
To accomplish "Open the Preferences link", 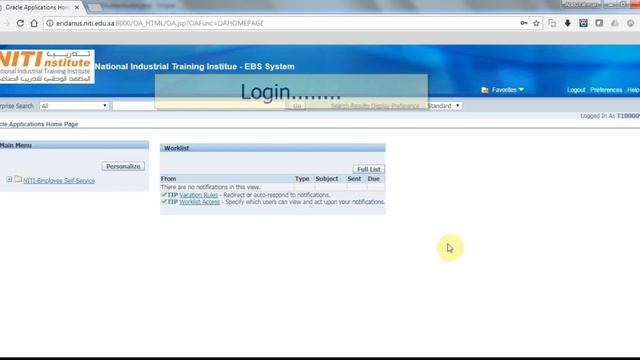I will pyautogui.click(x=606, y=90).
